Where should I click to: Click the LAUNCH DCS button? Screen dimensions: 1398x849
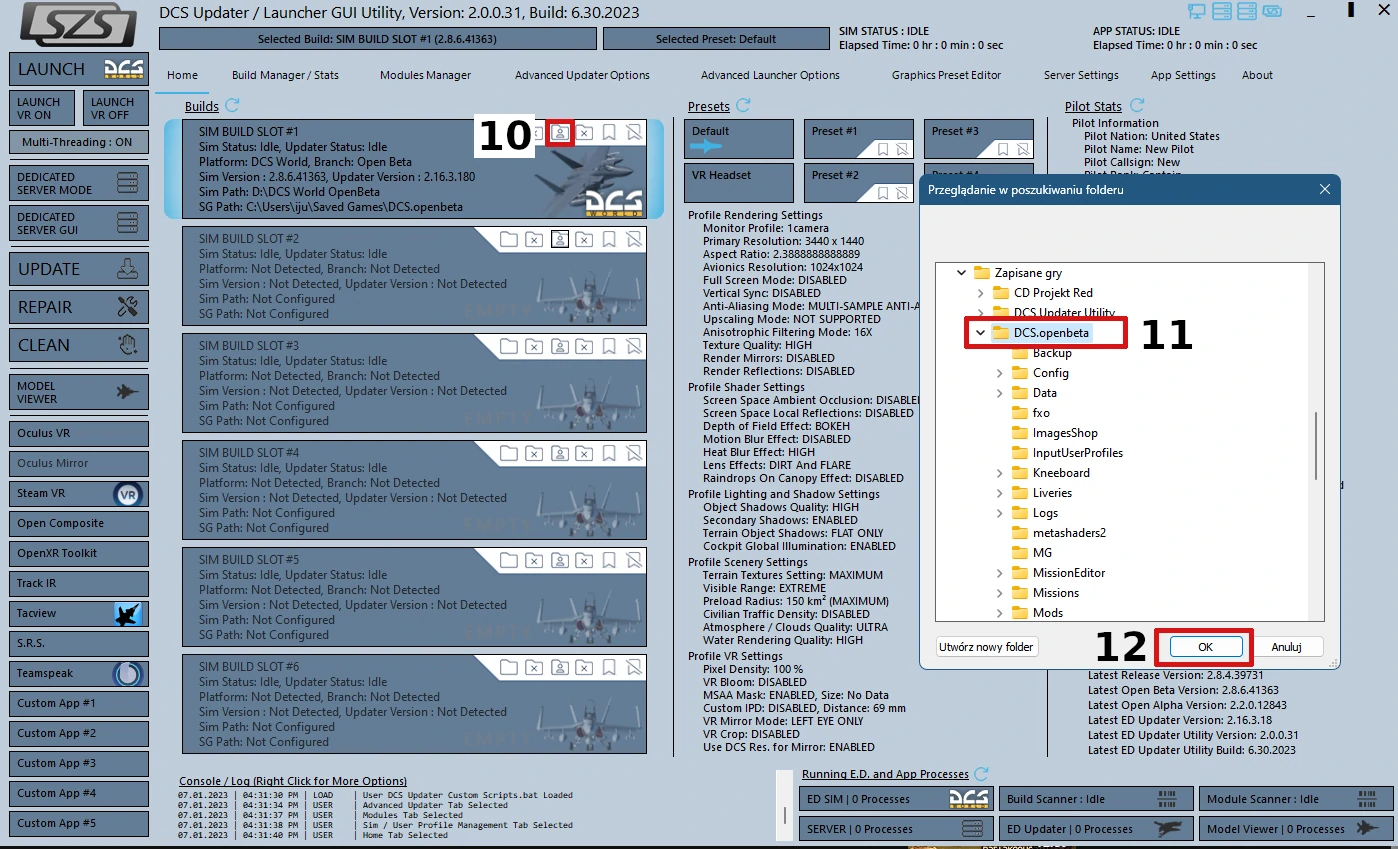(x=79, y=69)
